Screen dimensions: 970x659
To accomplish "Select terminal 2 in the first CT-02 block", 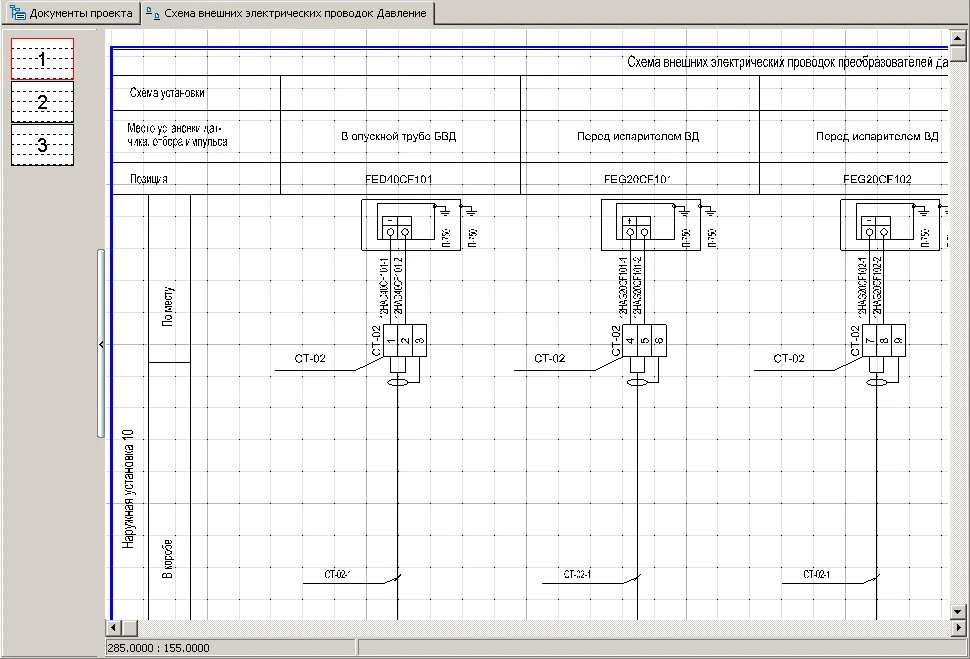I will click(x=405, y=342).
